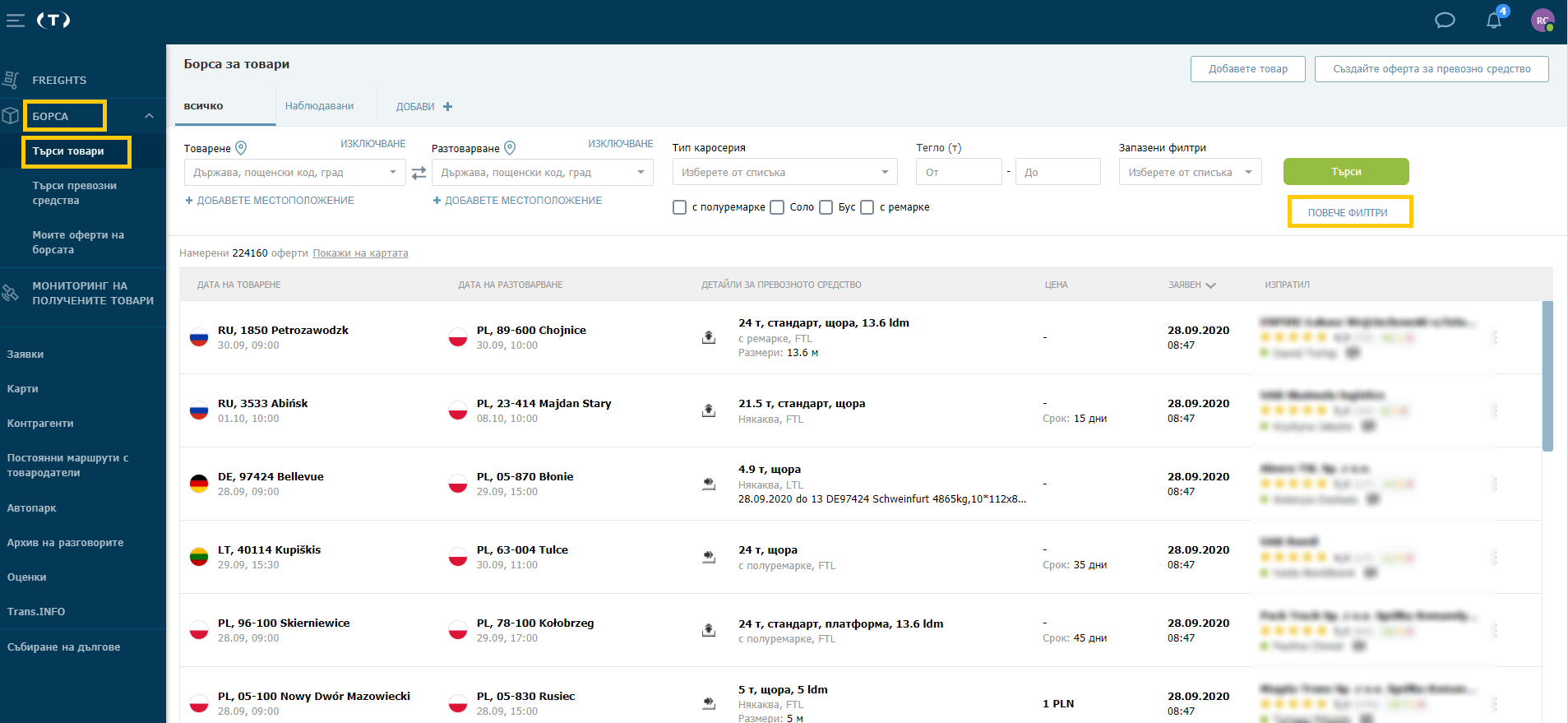Click the weight 'От' input field

pyautogui.click(x=959, y=172)
